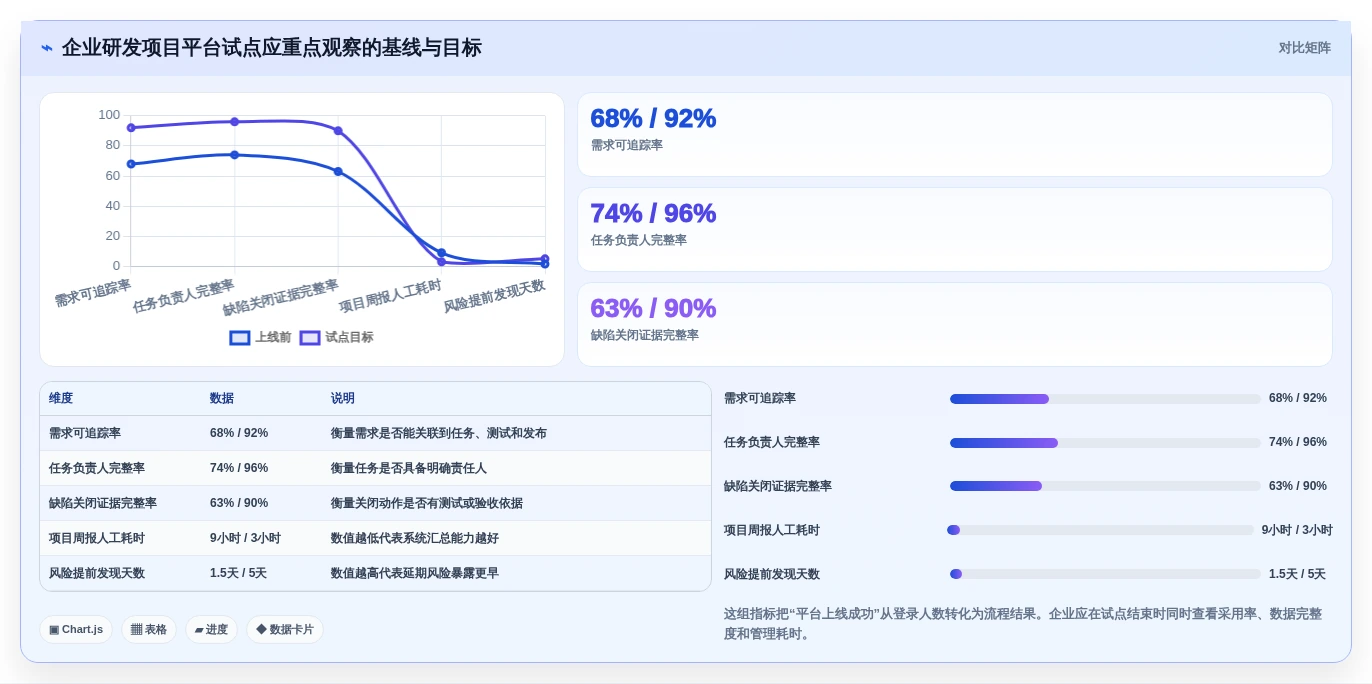Screen dimensions: 1372x684
Task: Click the 试点目标 legend color box
Action: pos(310,338)
